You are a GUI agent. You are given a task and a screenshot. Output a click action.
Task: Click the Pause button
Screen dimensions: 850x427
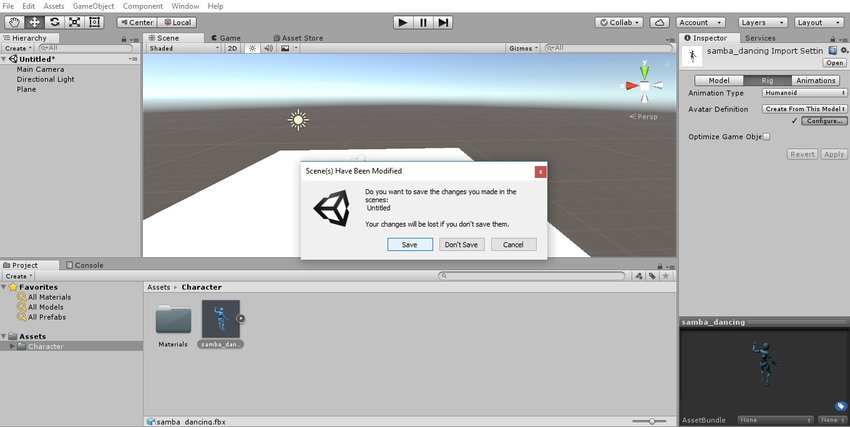coord(423,22)
